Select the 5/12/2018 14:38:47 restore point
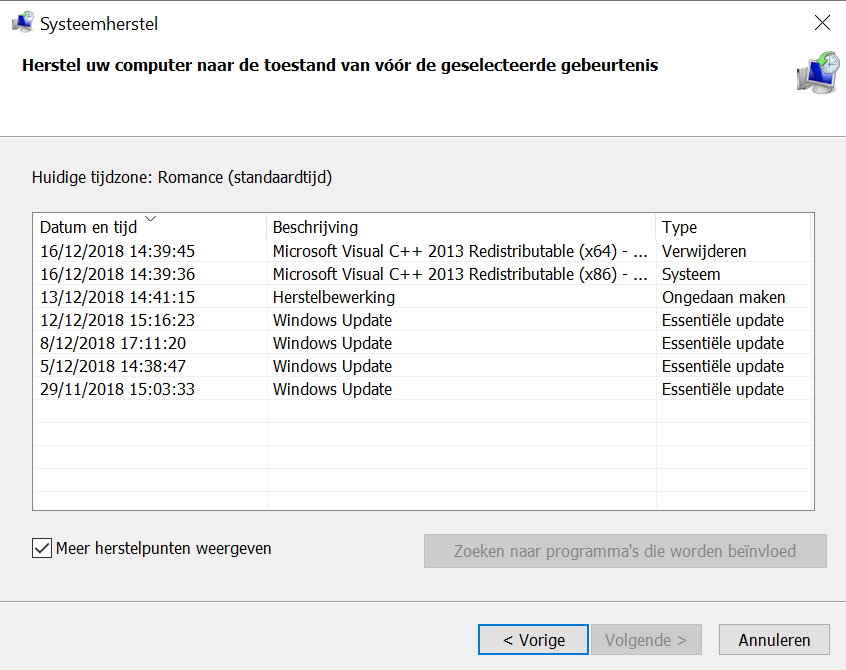 click(422, 366)
